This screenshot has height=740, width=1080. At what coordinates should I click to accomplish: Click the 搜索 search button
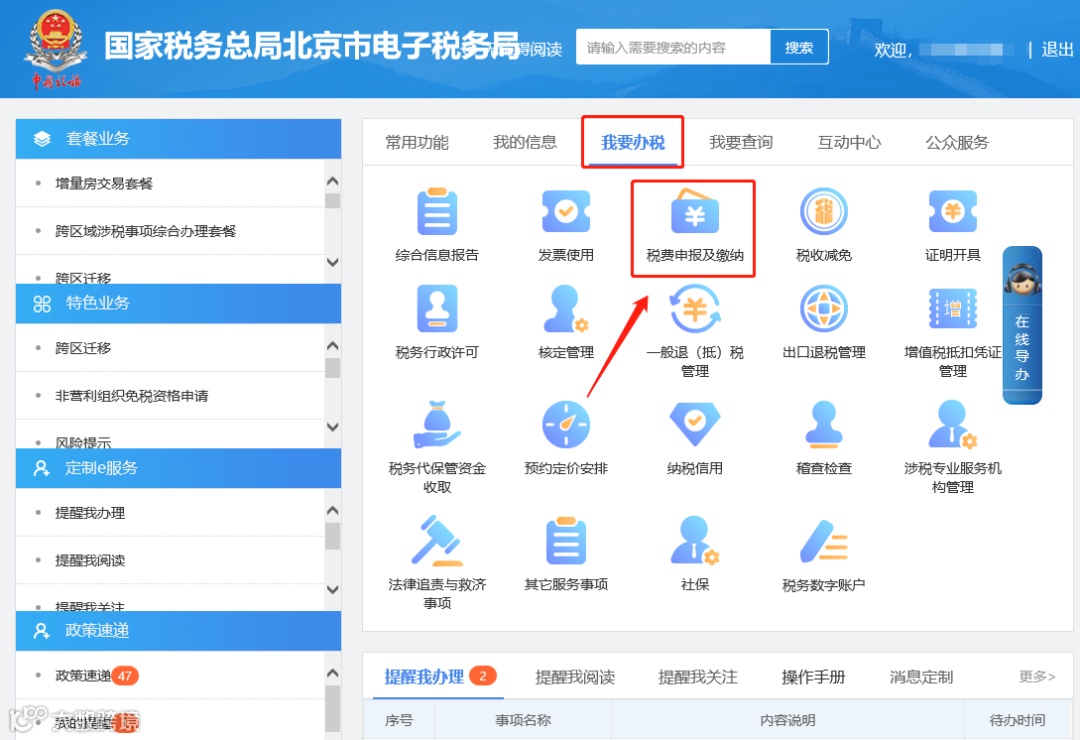point(799,48)
